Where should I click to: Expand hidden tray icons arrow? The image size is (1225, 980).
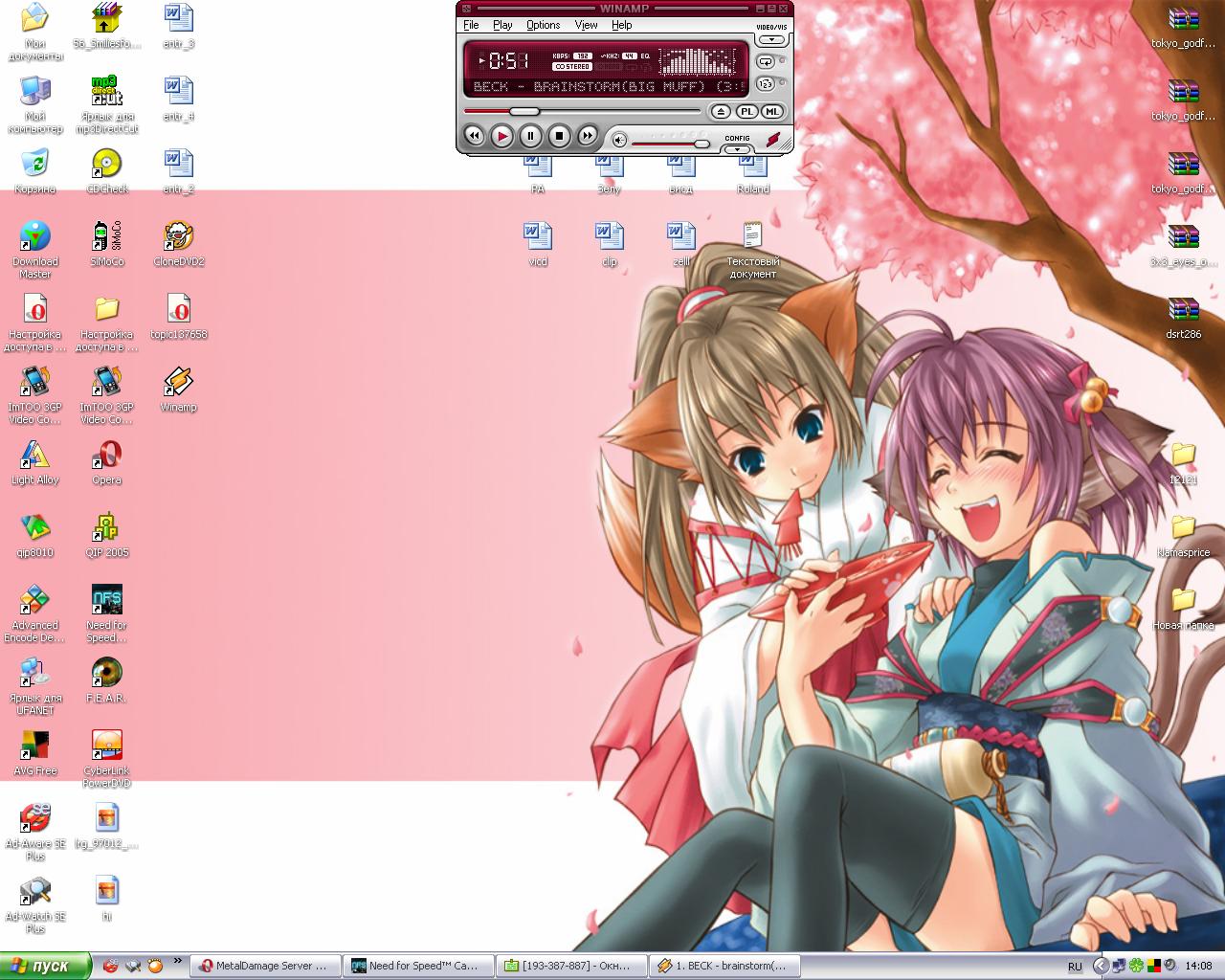1101,966
